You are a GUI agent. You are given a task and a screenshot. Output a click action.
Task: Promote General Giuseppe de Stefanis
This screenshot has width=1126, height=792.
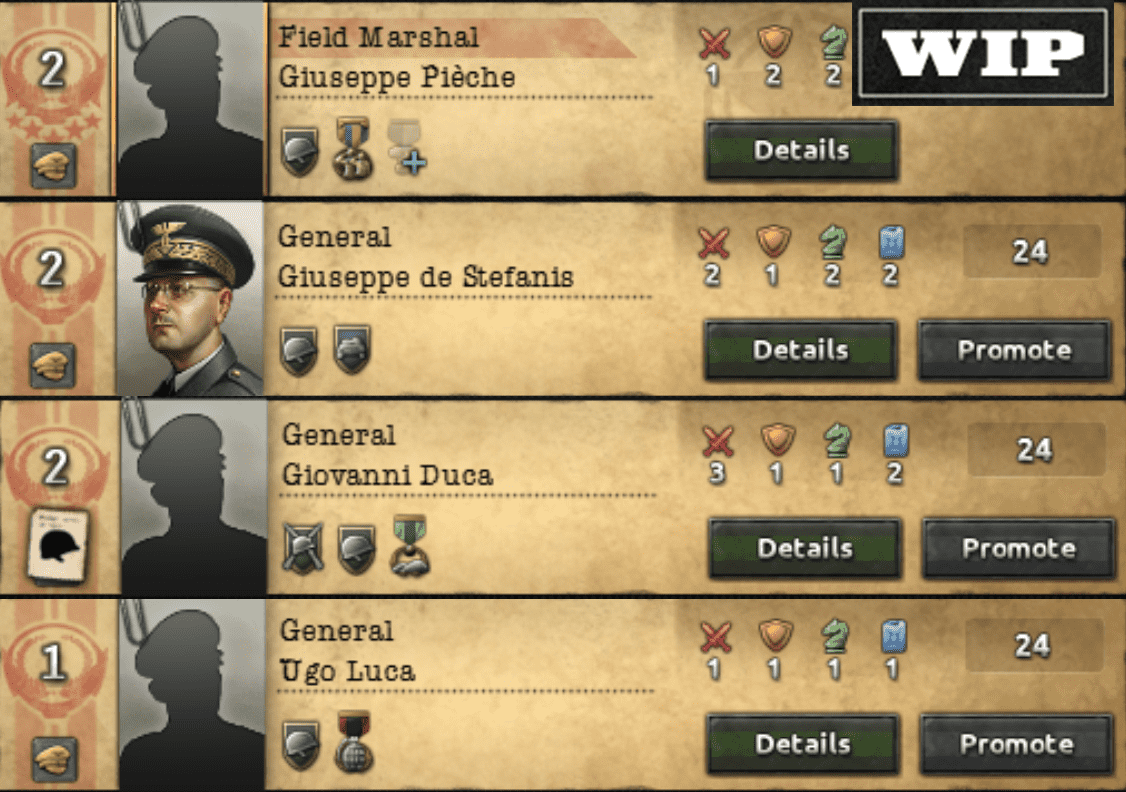coord(1014,350)
